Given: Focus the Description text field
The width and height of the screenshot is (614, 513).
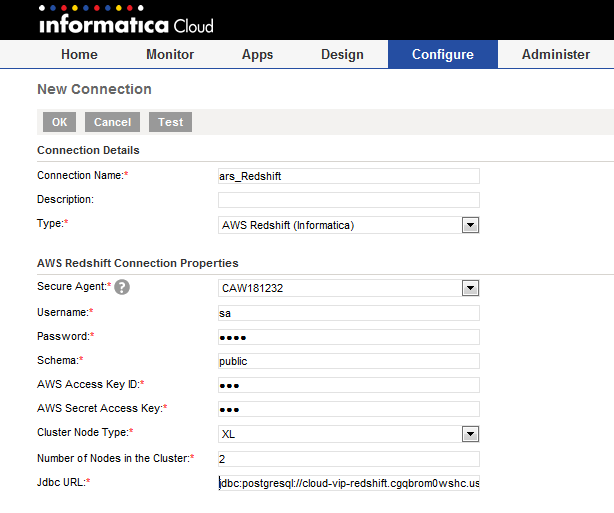Looking at the screenshot, I should (348, 200).
